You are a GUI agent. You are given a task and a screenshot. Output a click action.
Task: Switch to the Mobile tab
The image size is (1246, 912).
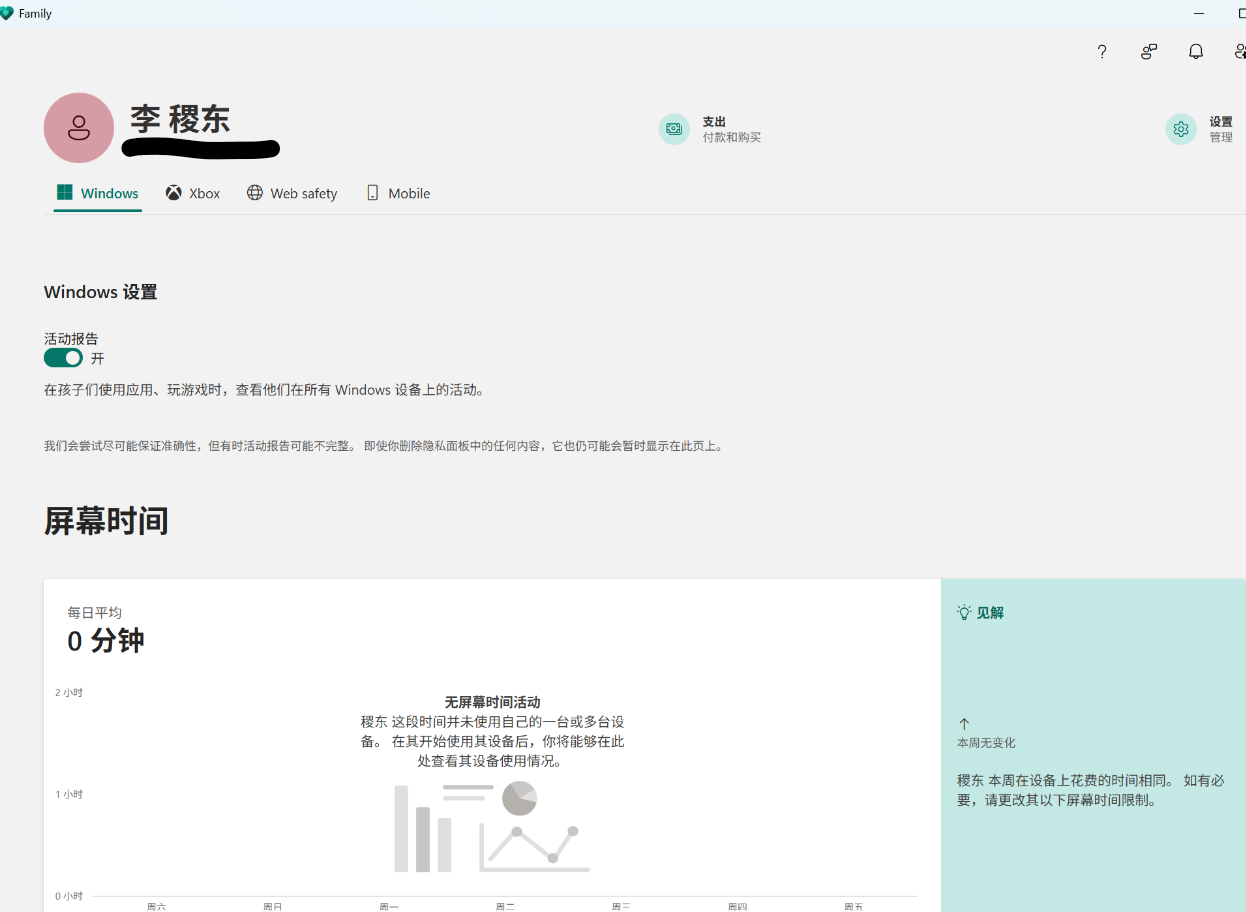[x=398, y=194]
